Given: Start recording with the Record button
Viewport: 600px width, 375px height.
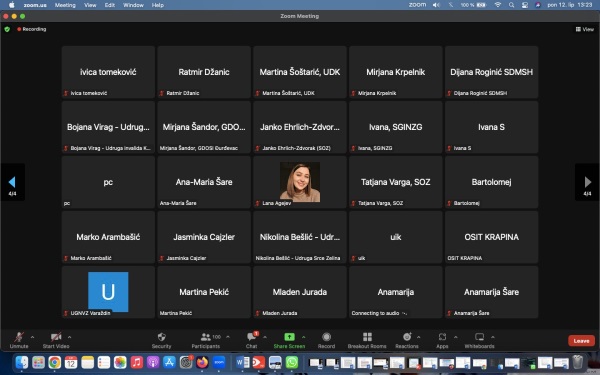Looking at the screenshot, I should [x=326, y=340].
